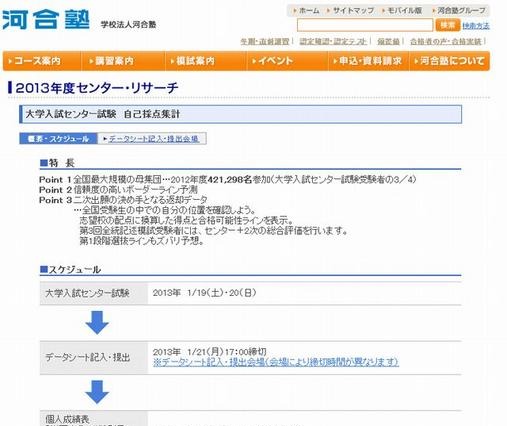Click the 個人成績表 row label
507x426 pixels.
(67, 419)
